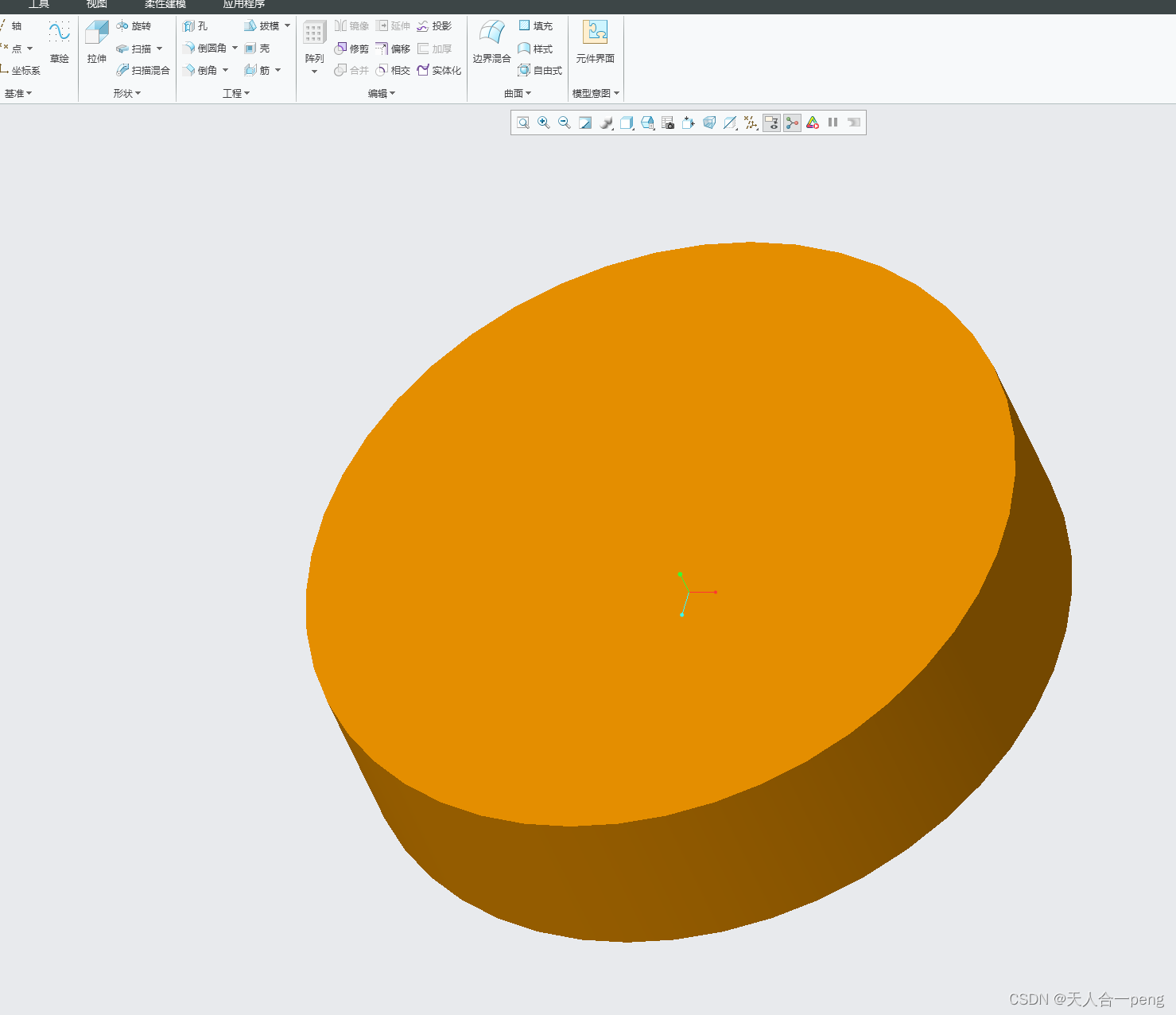Expand the 基准 group menu
The height and width of the screenshot is (1015, 1176).
18,93
